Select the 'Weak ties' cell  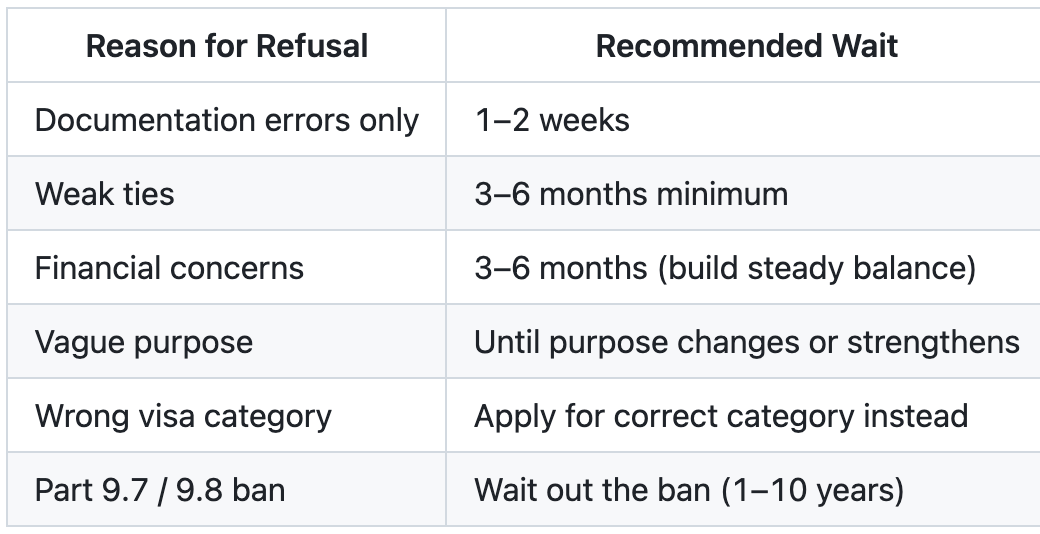click(226, 194)
